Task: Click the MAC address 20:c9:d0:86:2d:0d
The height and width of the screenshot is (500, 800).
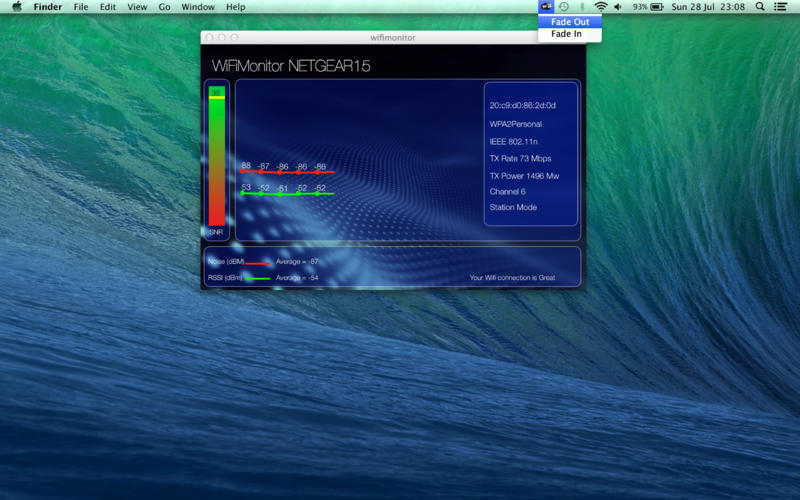Action: pyautogui.click(x=522, y=105)
